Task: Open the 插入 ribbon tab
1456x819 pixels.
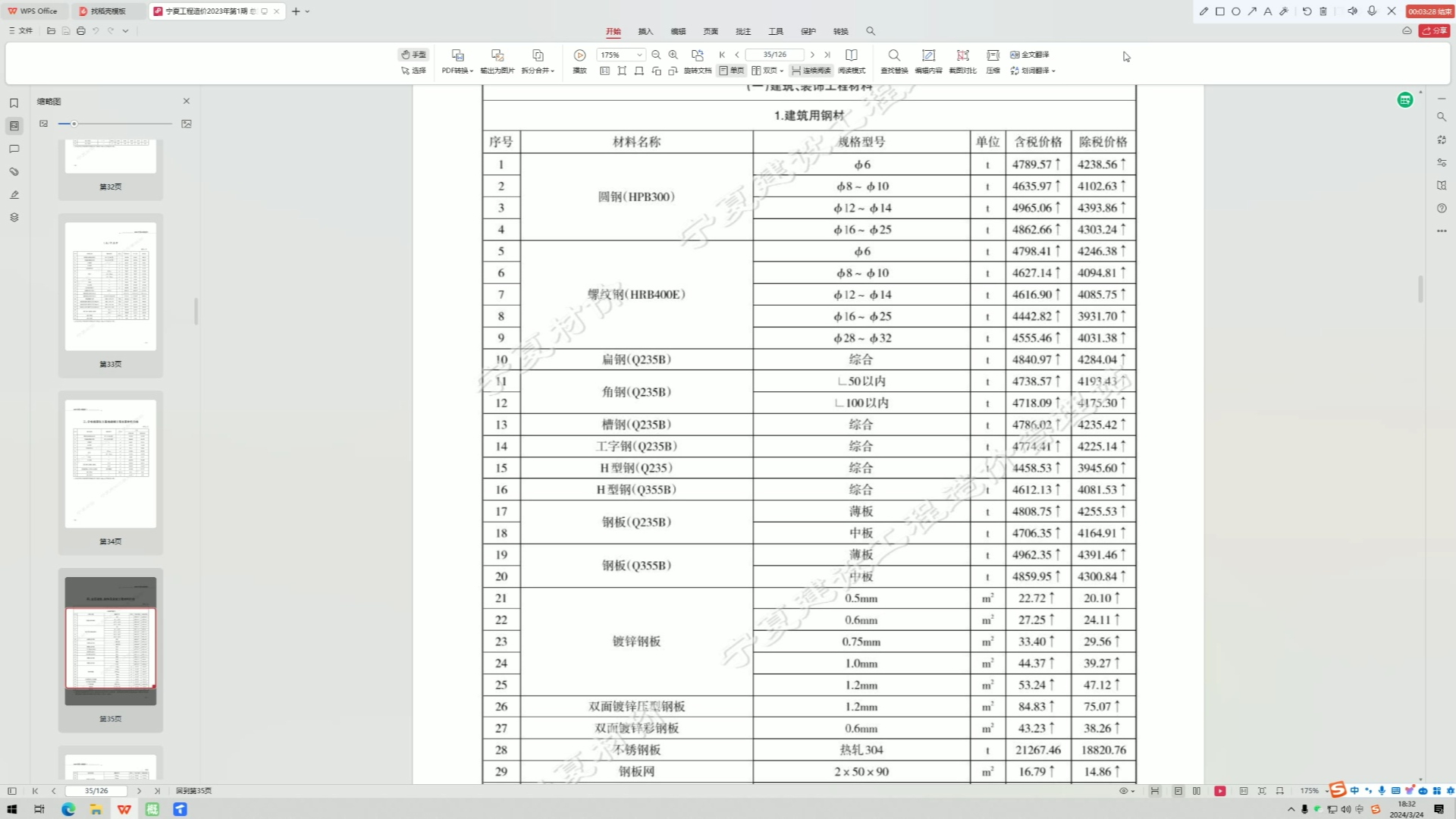Action: [x=645, y=31]
